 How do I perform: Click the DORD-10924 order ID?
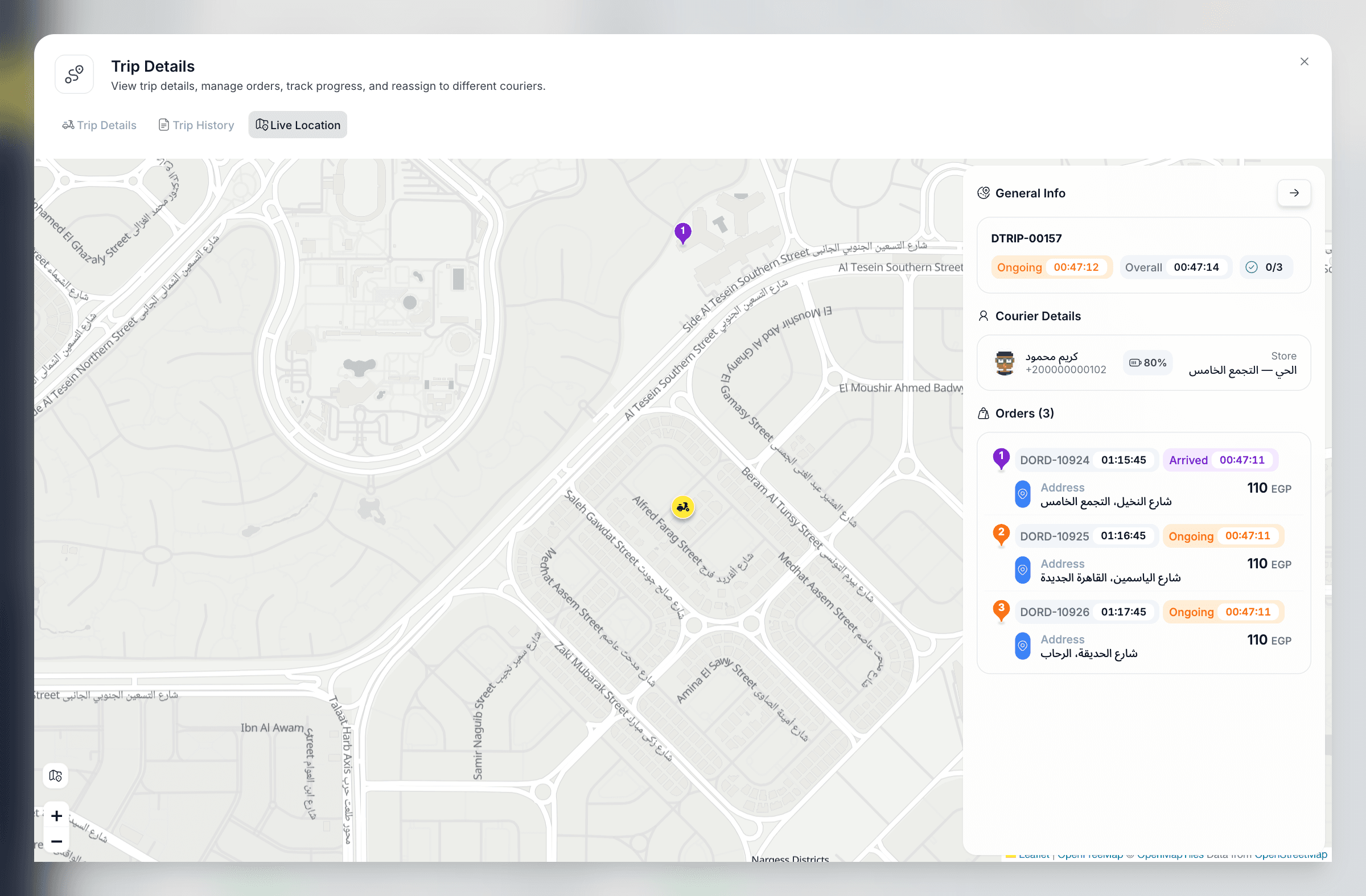click(x=1054, y=460)
